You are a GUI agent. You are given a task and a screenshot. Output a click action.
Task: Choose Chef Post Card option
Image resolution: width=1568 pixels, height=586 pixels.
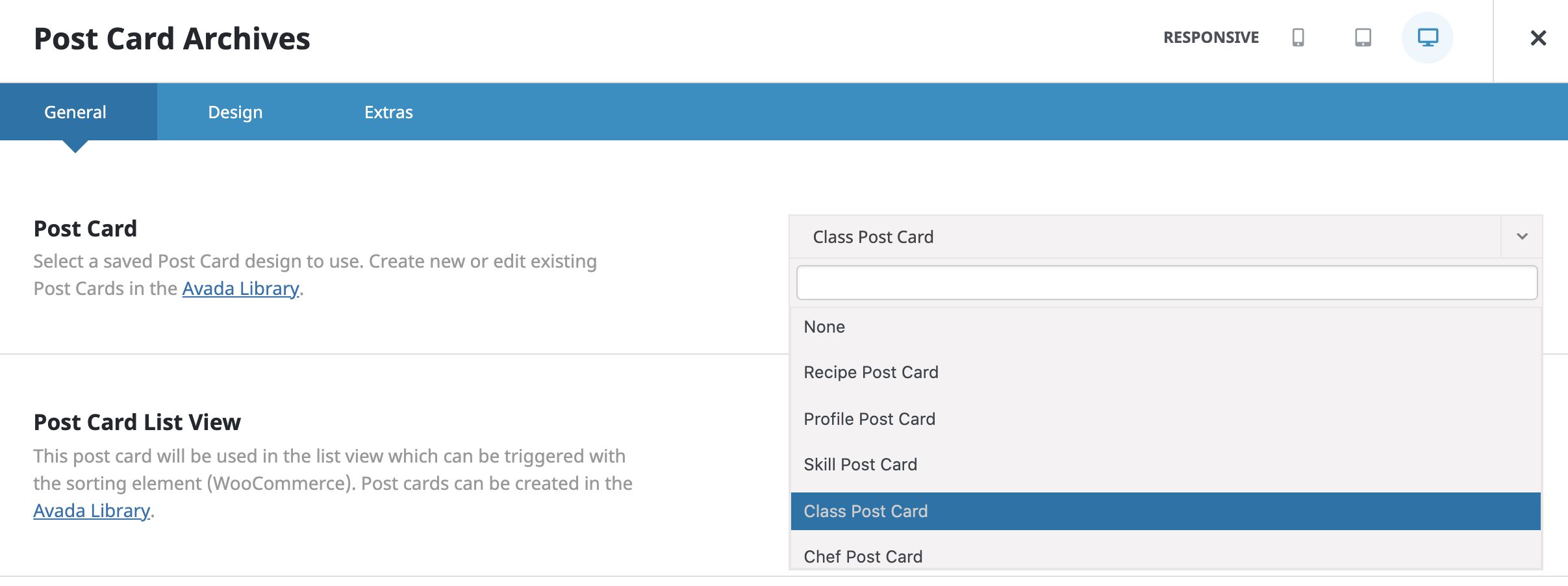tap(1166, 556)
